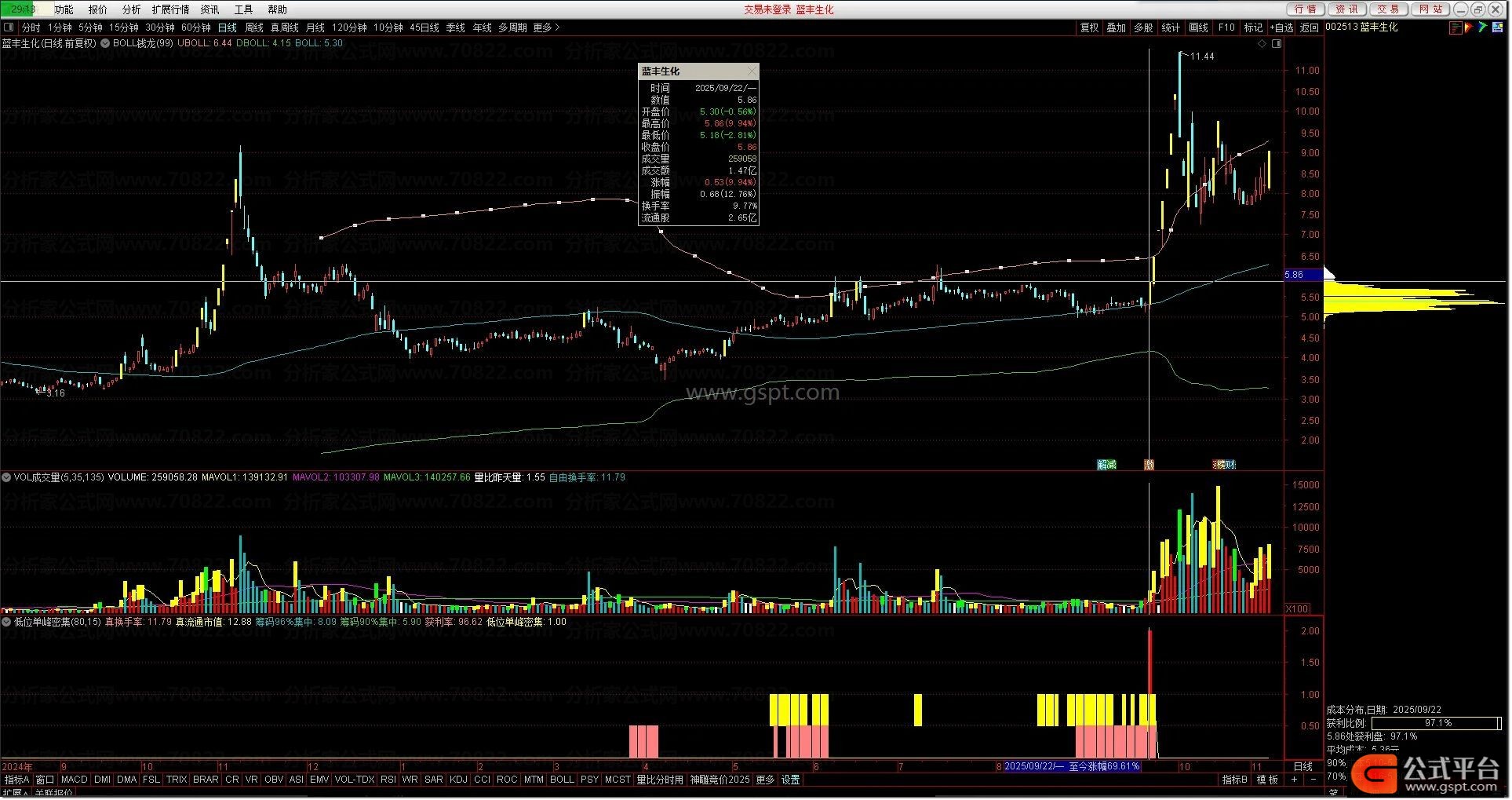Open the 更多 indicators list in bottom bar
Viewport: 1512px width, 800px height.
(764, 780)
